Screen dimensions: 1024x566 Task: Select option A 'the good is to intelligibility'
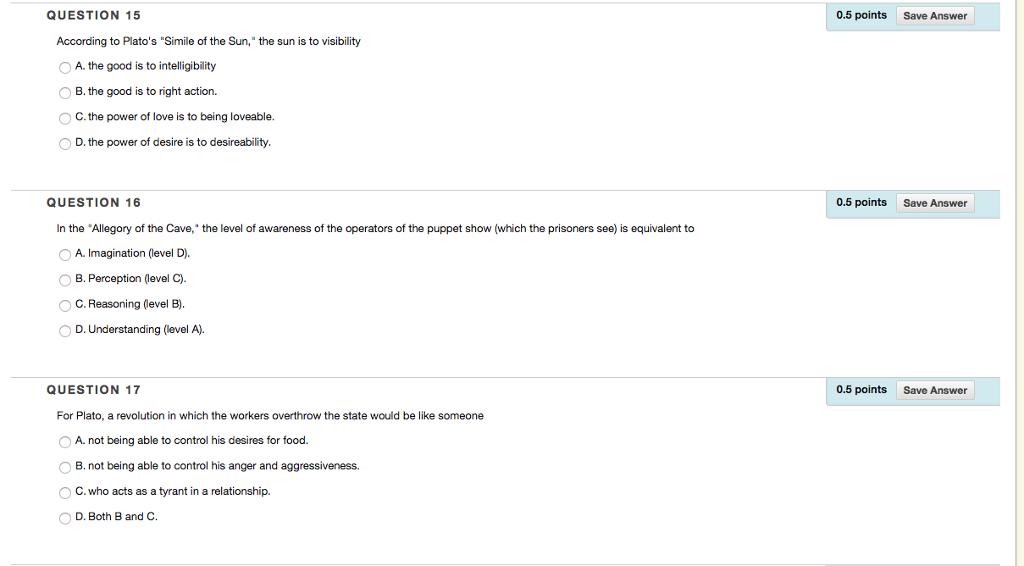tap(65, 67)
